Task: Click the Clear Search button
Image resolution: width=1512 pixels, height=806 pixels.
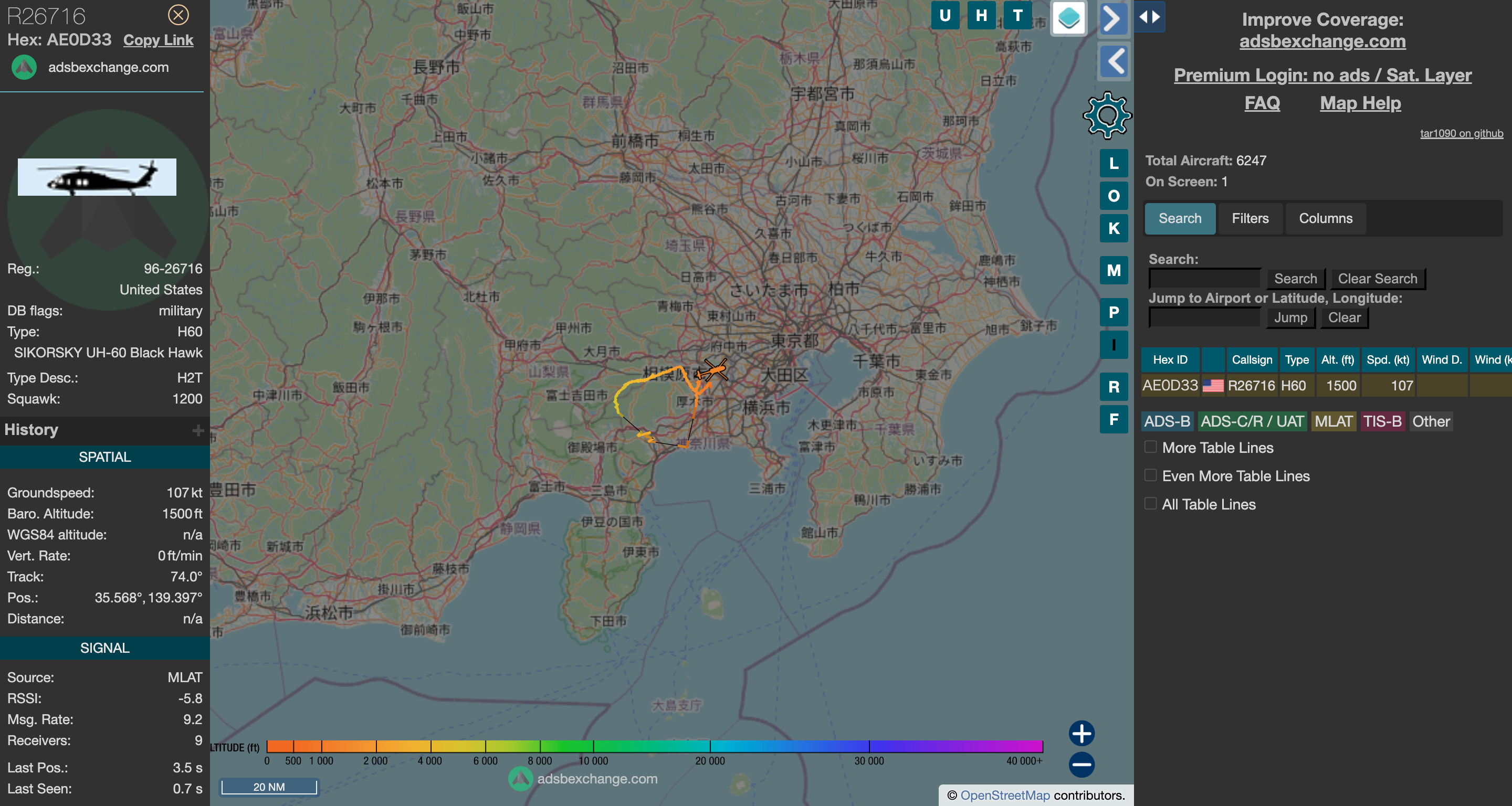Action: coord(1377,279)
